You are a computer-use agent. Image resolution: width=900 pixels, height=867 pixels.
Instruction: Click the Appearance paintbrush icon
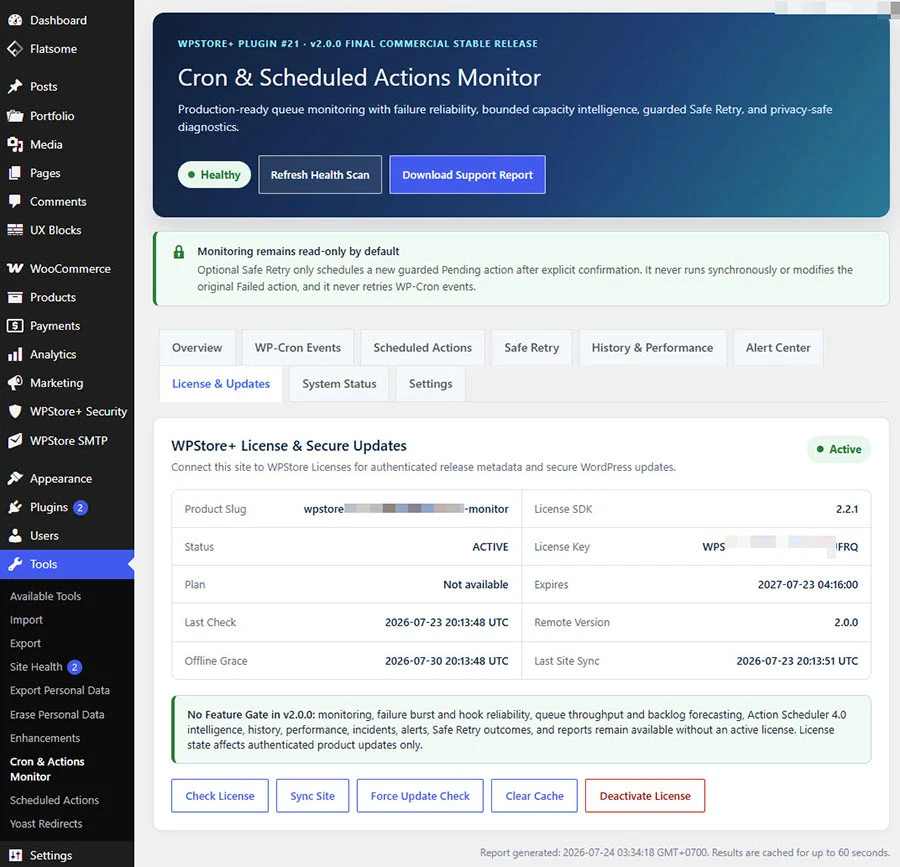click(x=15, y=479)
